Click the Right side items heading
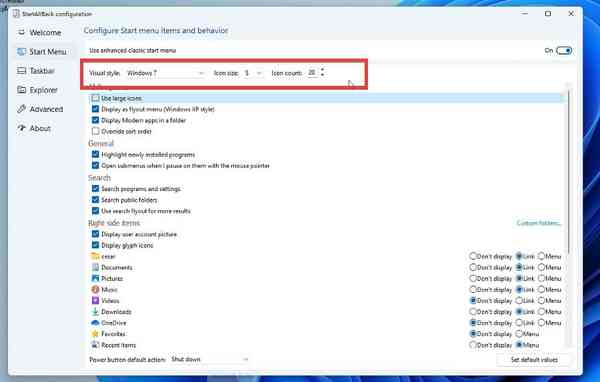Viewport: 600px width, 382px height. point(114,223)
